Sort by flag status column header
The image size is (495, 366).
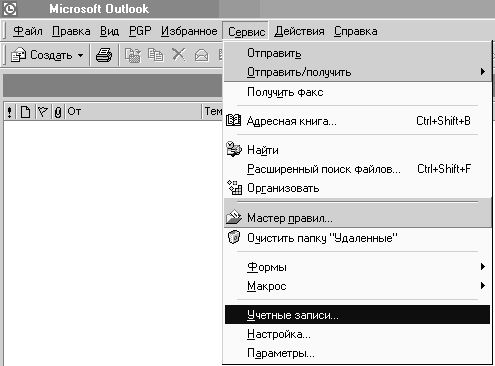coord(43,112)
